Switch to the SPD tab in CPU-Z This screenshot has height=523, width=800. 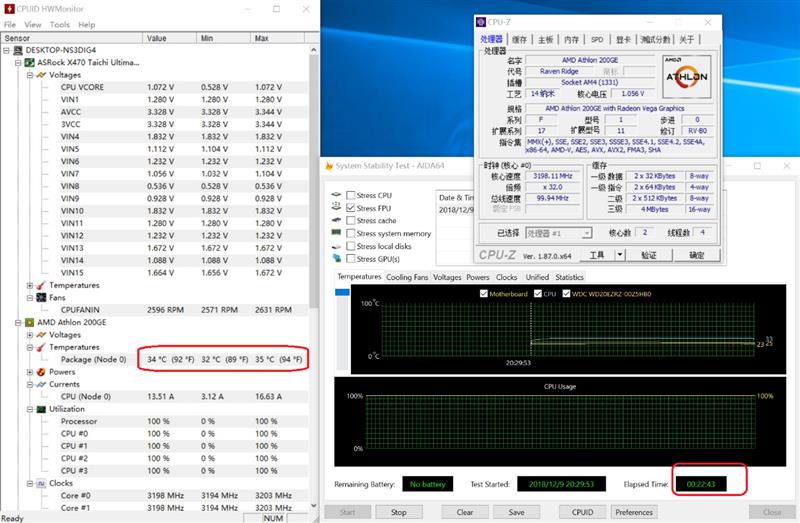point(597,39)
